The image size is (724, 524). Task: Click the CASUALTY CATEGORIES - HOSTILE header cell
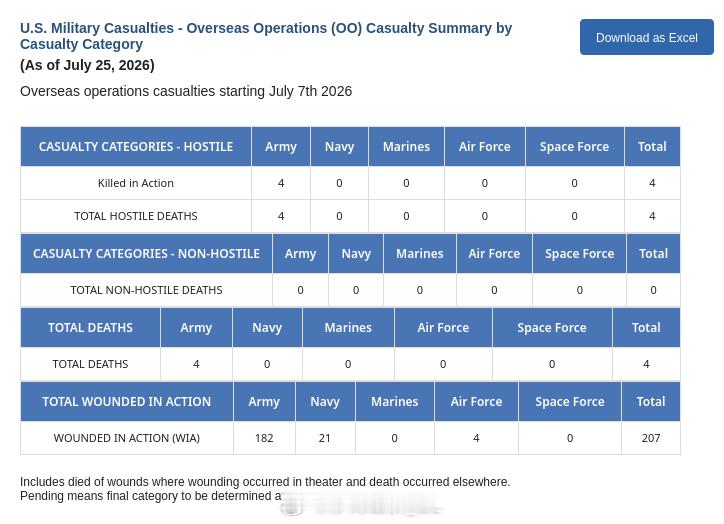pos(136,147)
